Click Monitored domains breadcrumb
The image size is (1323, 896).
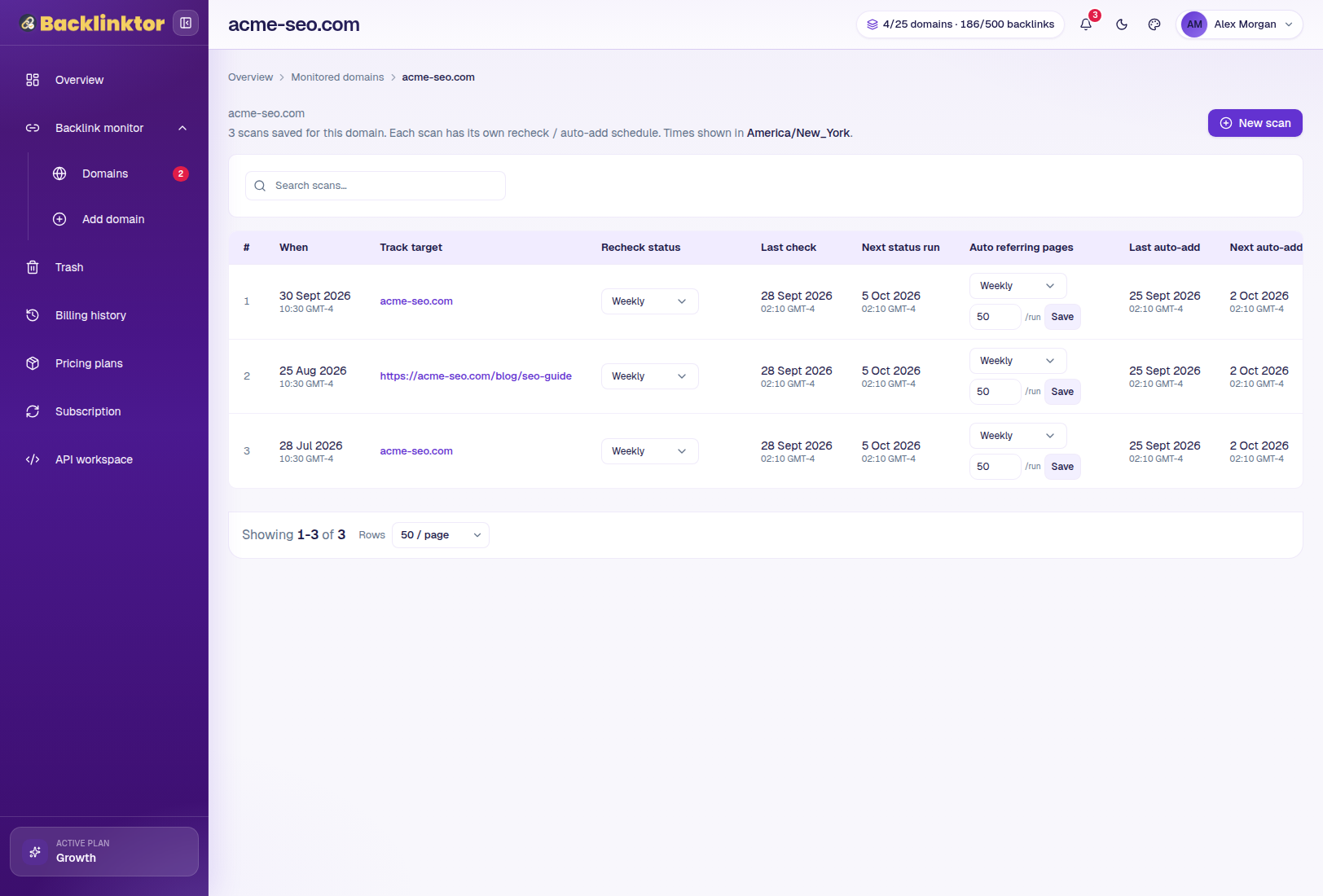337,77
